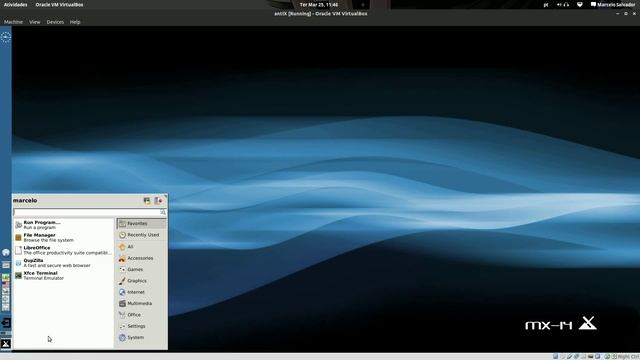Viewport: 640px width, 360px height.
Task: Show Recently Used applications
Action: pyautogui.click(x=141, y=235)
